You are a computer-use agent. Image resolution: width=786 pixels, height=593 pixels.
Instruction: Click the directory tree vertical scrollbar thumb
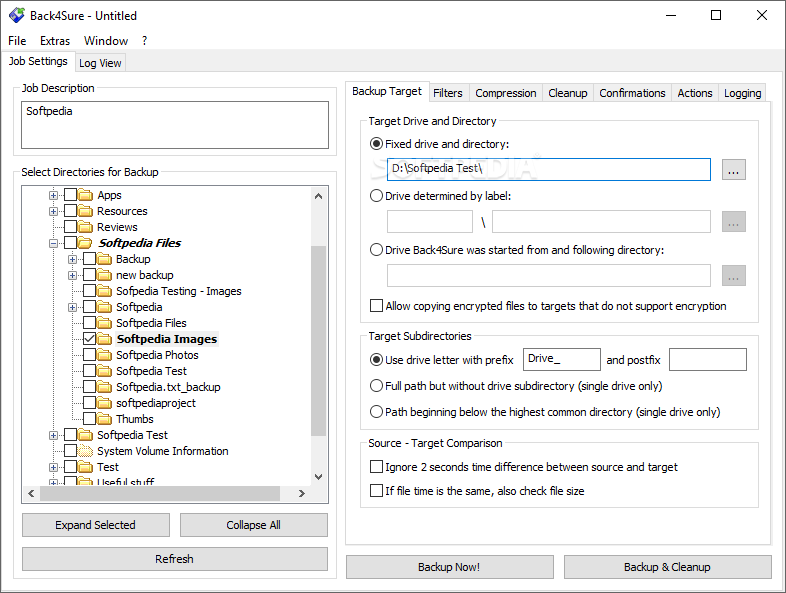point(318,341)
